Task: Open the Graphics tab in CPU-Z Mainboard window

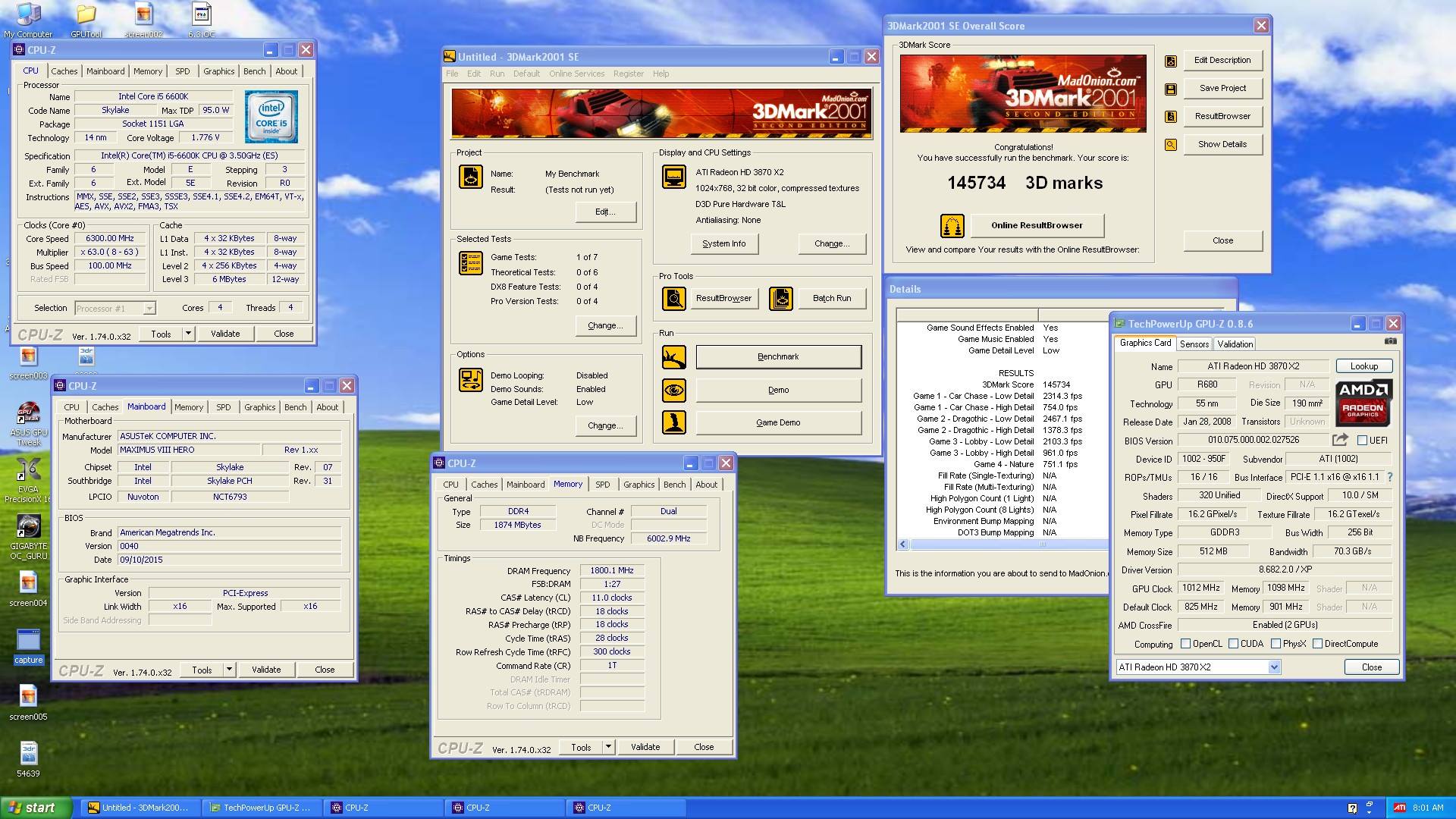Action: click(260, 407)
